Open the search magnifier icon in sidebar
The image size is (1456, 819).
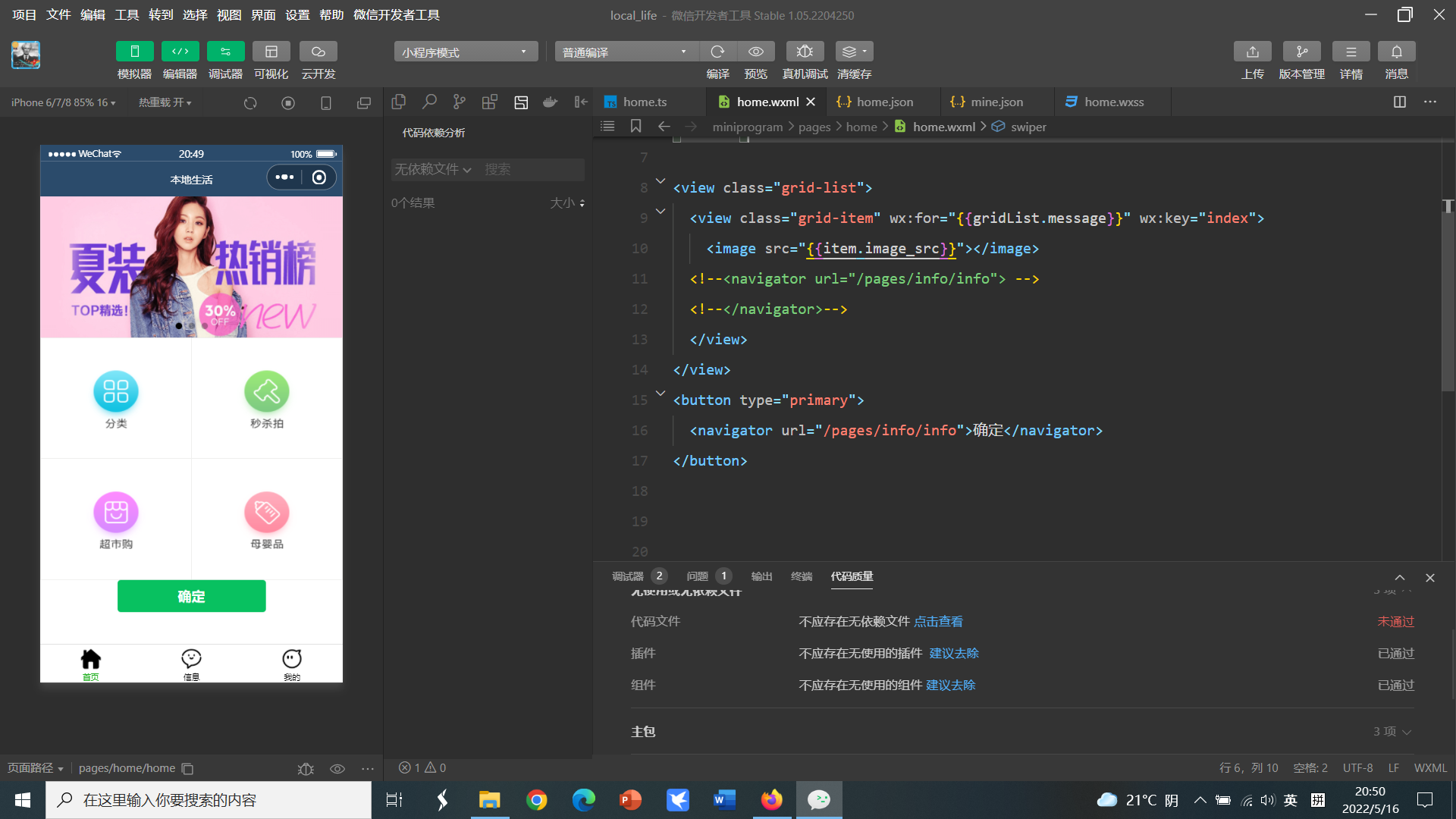[429, 102]
